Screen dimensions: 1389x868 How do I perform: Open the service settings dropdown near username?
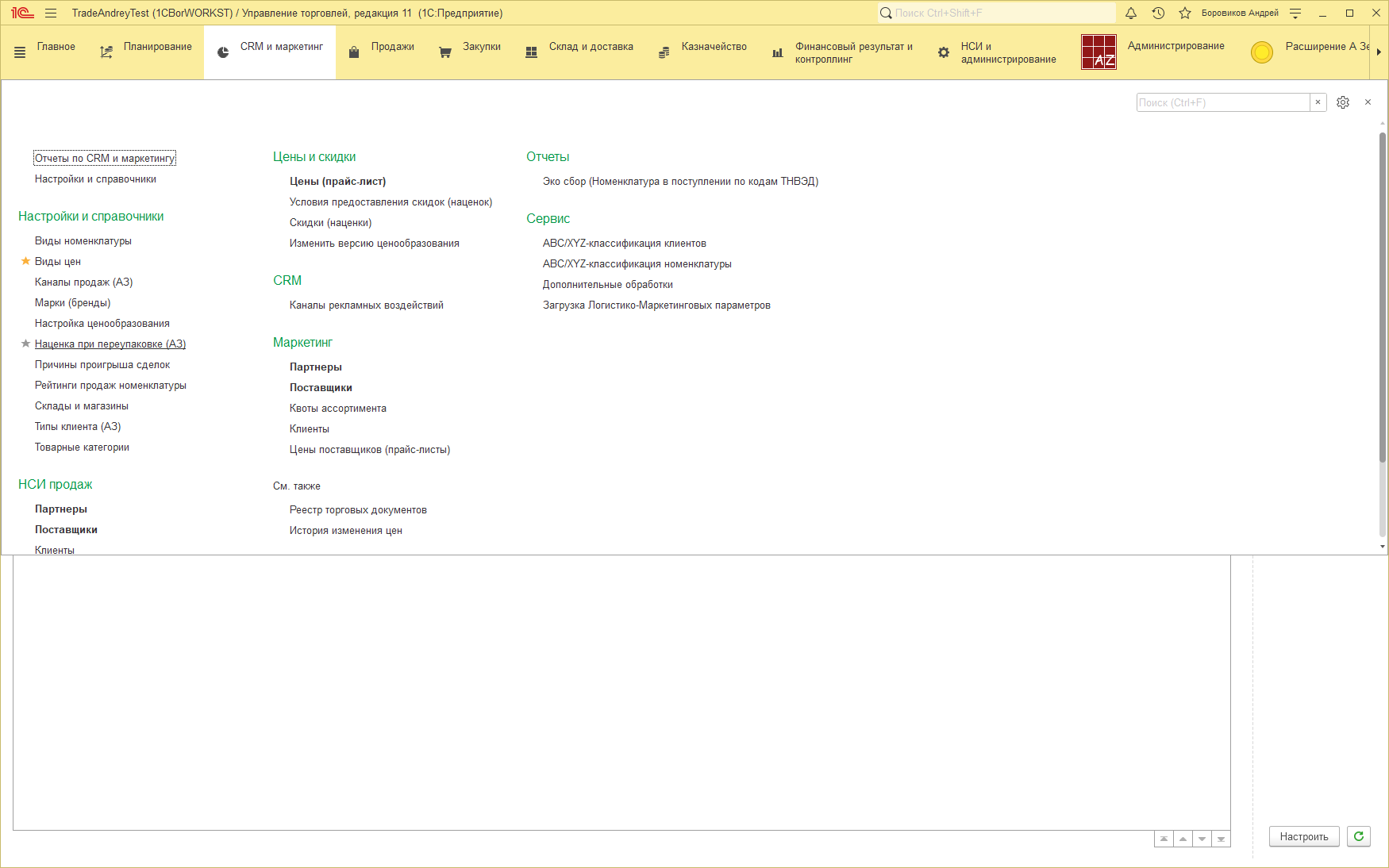tap(1295, 13)
